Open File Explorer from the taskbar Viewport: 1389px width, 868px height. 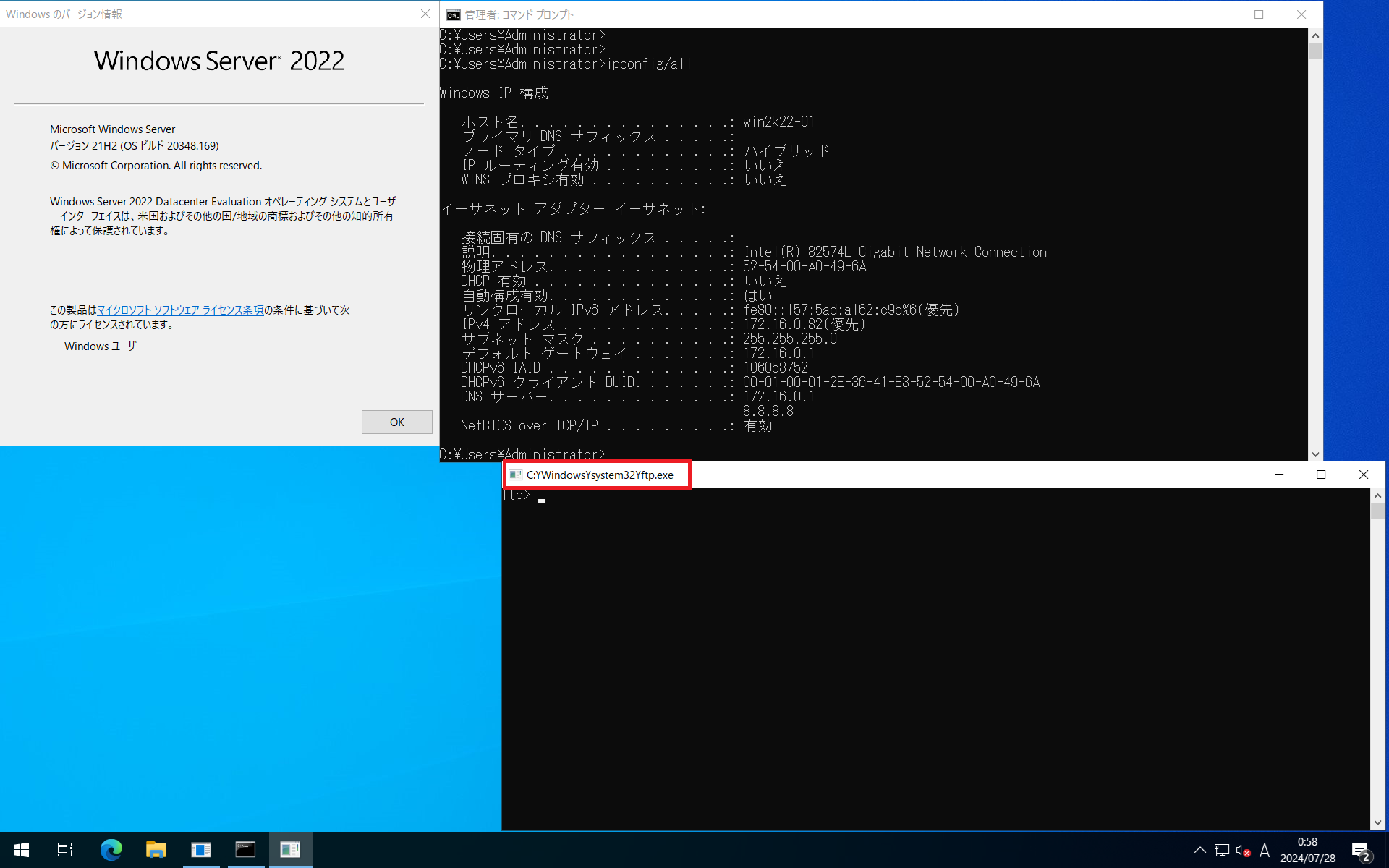tap(156, 850)
